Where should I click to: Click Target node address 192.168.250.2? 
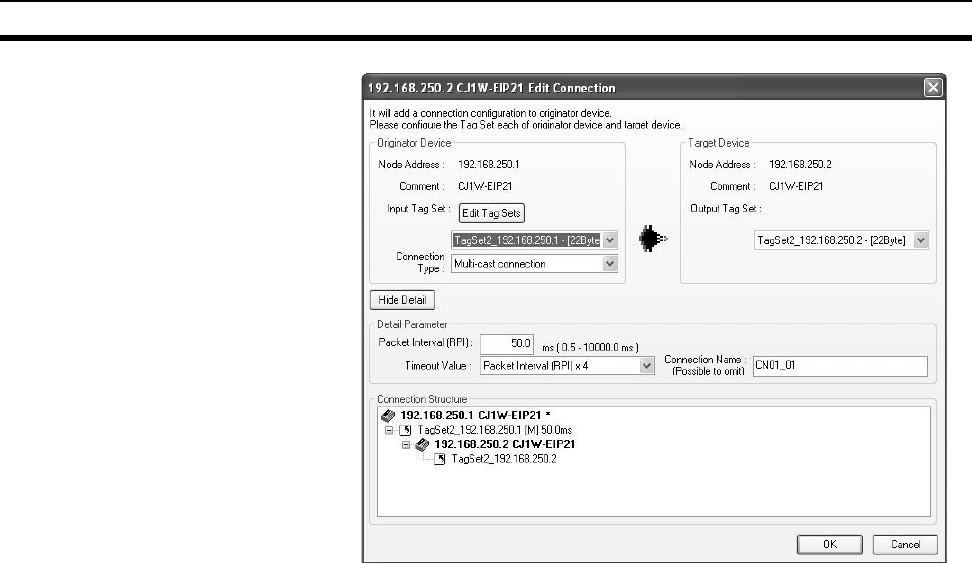(800, 164)
